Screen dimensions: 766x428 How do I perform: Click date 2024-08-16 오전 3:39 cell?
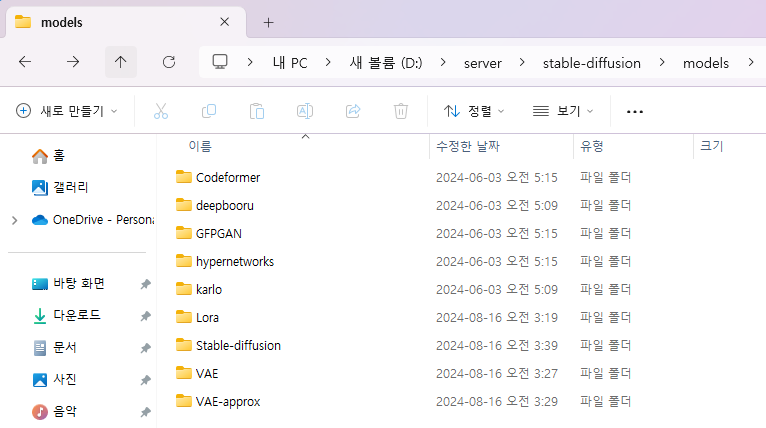[x=496, y=345]
